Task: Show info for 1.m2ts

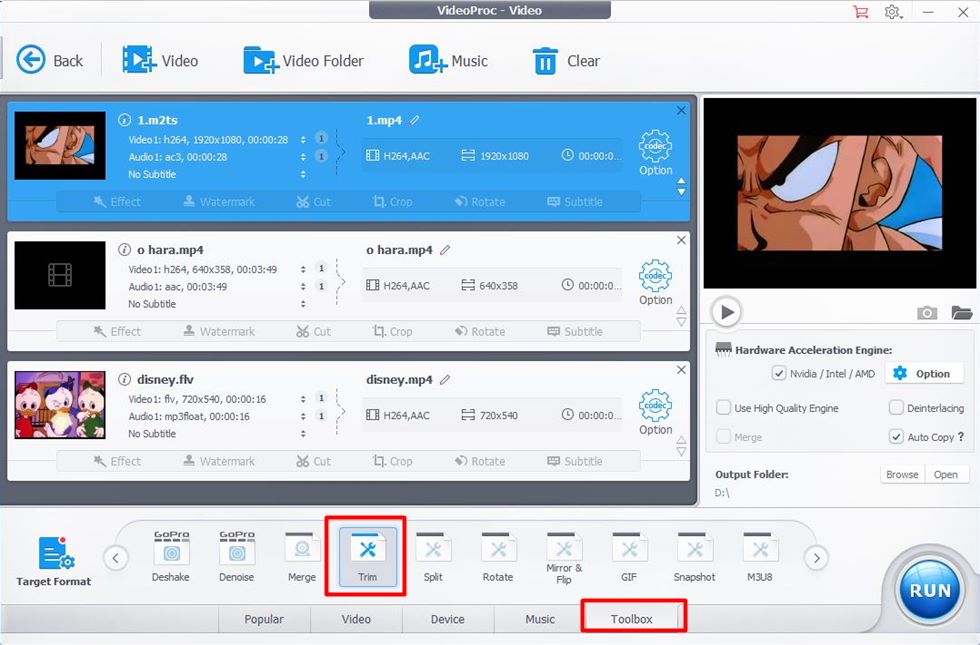Action: click(124, 120)
